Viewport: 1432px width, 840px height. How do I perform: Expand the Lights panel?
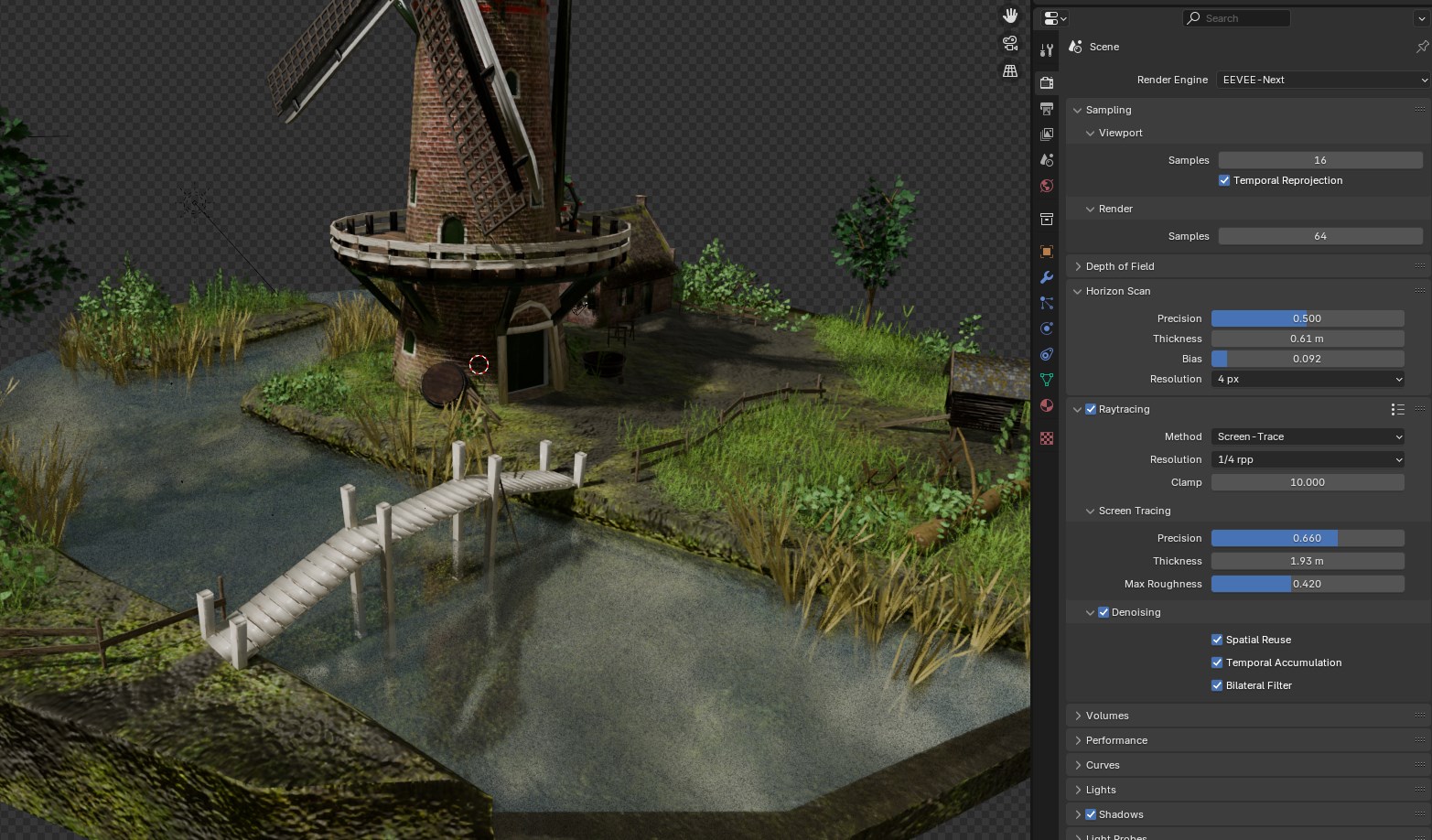click(x=1077, y=790)
